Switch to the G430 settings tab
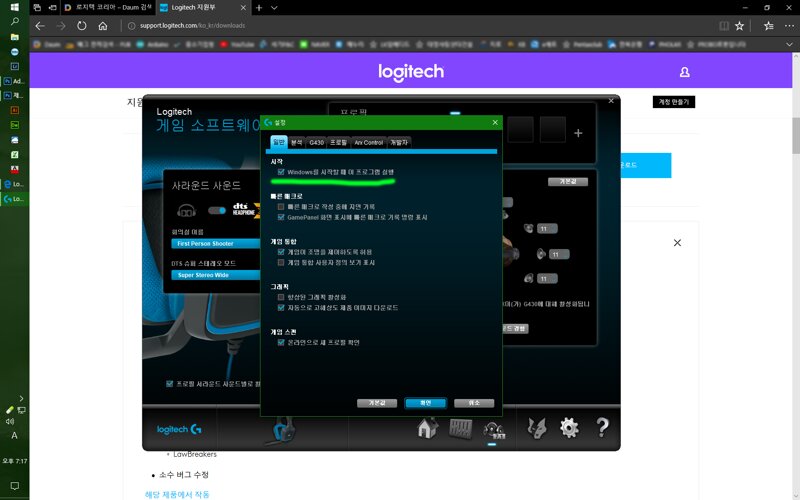This screenshot has height=500, width=800. click(x=316, y=143)
